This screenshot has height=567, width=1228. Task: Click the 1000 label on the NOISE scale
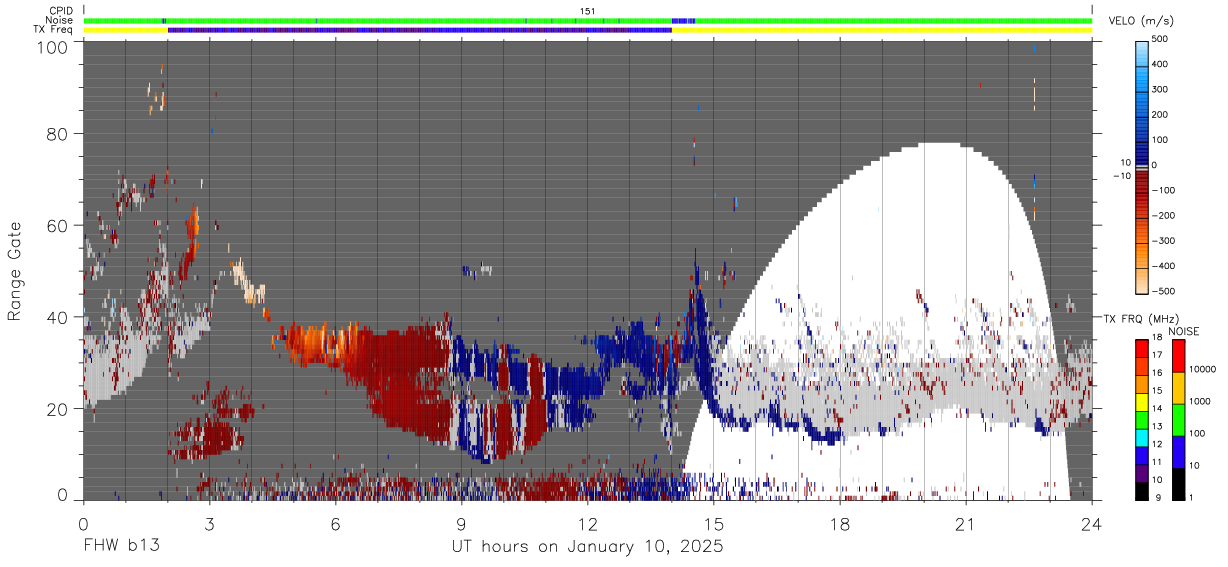[1200, 401]
